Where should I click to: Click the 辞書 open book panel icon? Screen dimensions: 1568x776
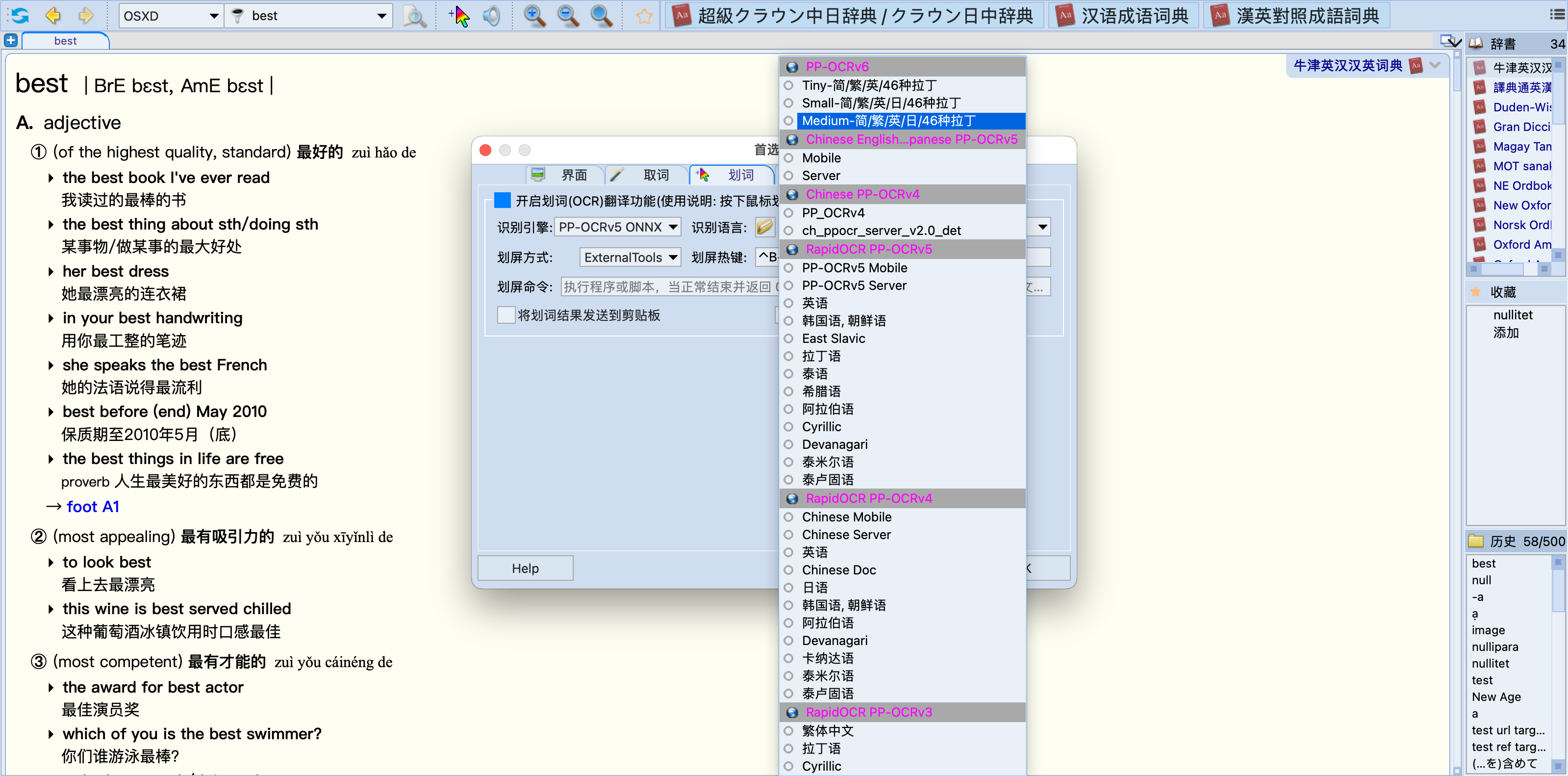(1476, 43)
